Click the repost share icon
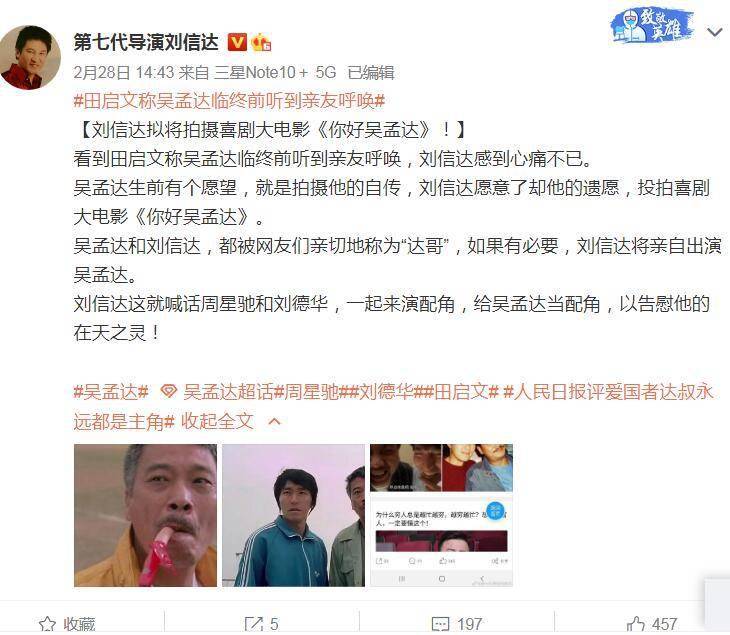The width and height of the screenshot is (730, 635). tap(254, 624)
